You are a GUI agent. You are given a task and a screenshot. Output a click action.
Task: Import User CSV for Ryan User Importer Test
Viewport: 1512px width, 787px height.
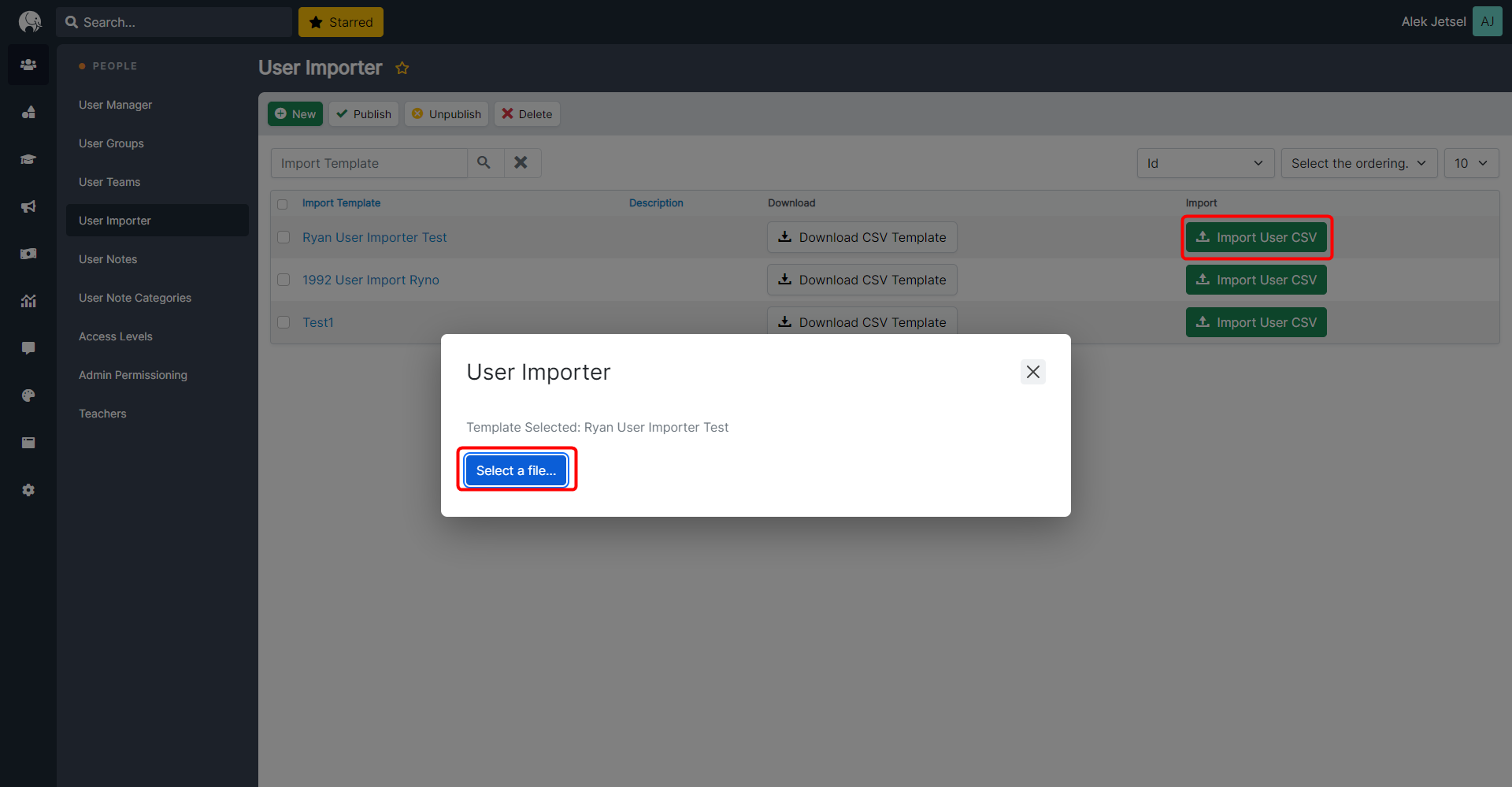pyautogui.click(x=1256, y=237)
